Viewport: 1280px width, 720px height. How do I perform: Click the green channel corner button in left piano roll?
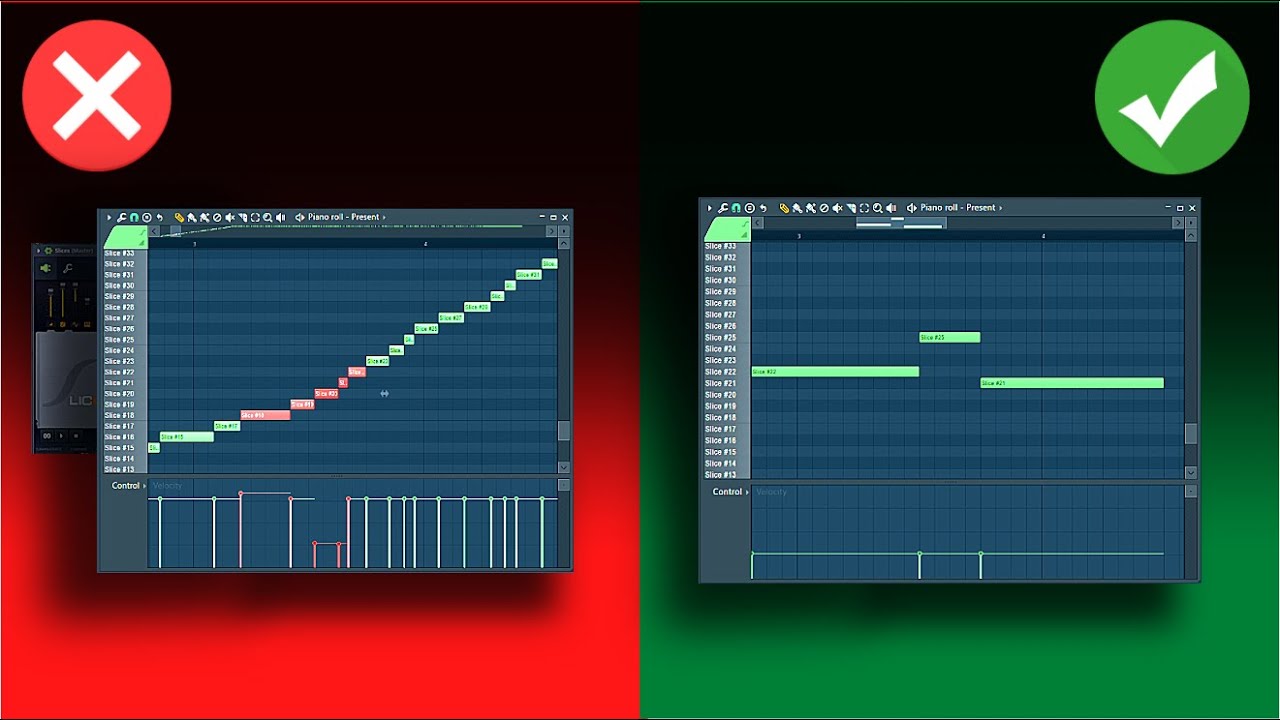[x=125, y=237]
